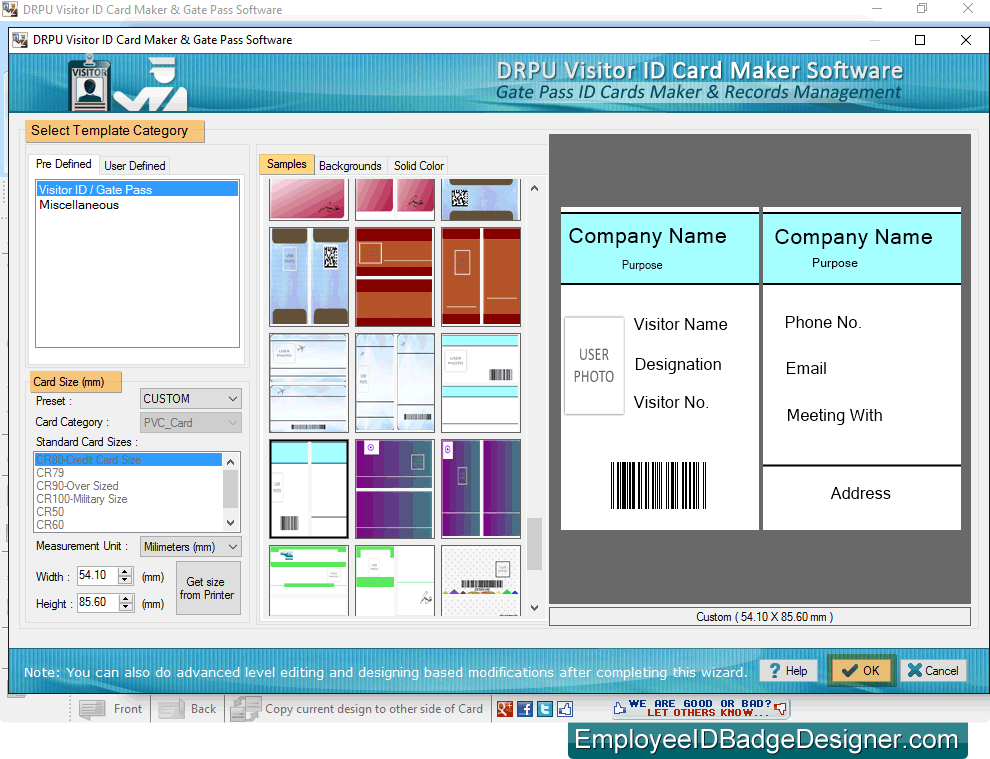Click the Facebook share icon

pyautogui.click(x=525, y=709)
